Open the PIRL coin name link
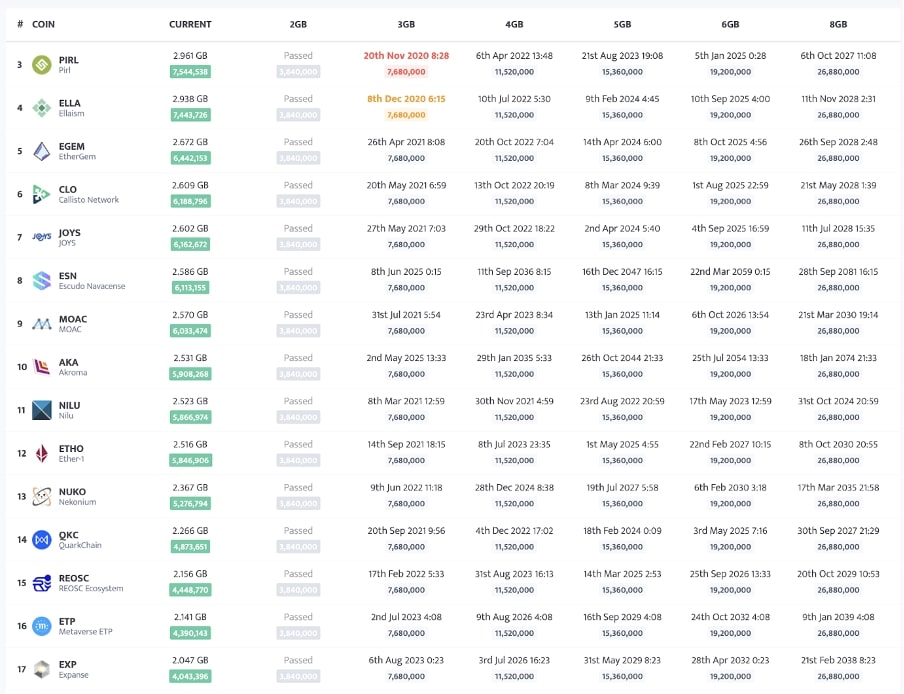The image size is (904, 694). [x=69, y=60]
